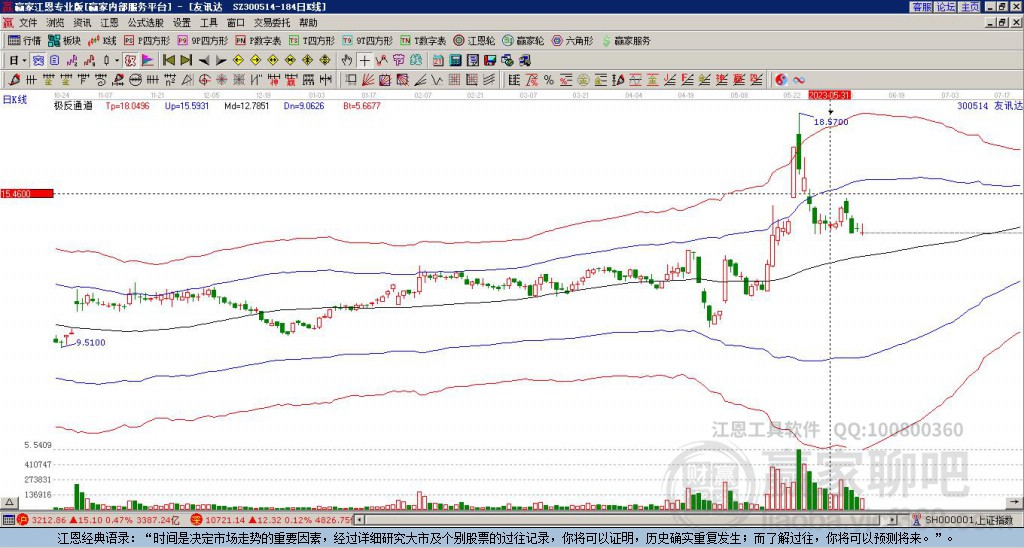
Task: Open the 赢家轮 wheel tool
Action: coord(523,40)
